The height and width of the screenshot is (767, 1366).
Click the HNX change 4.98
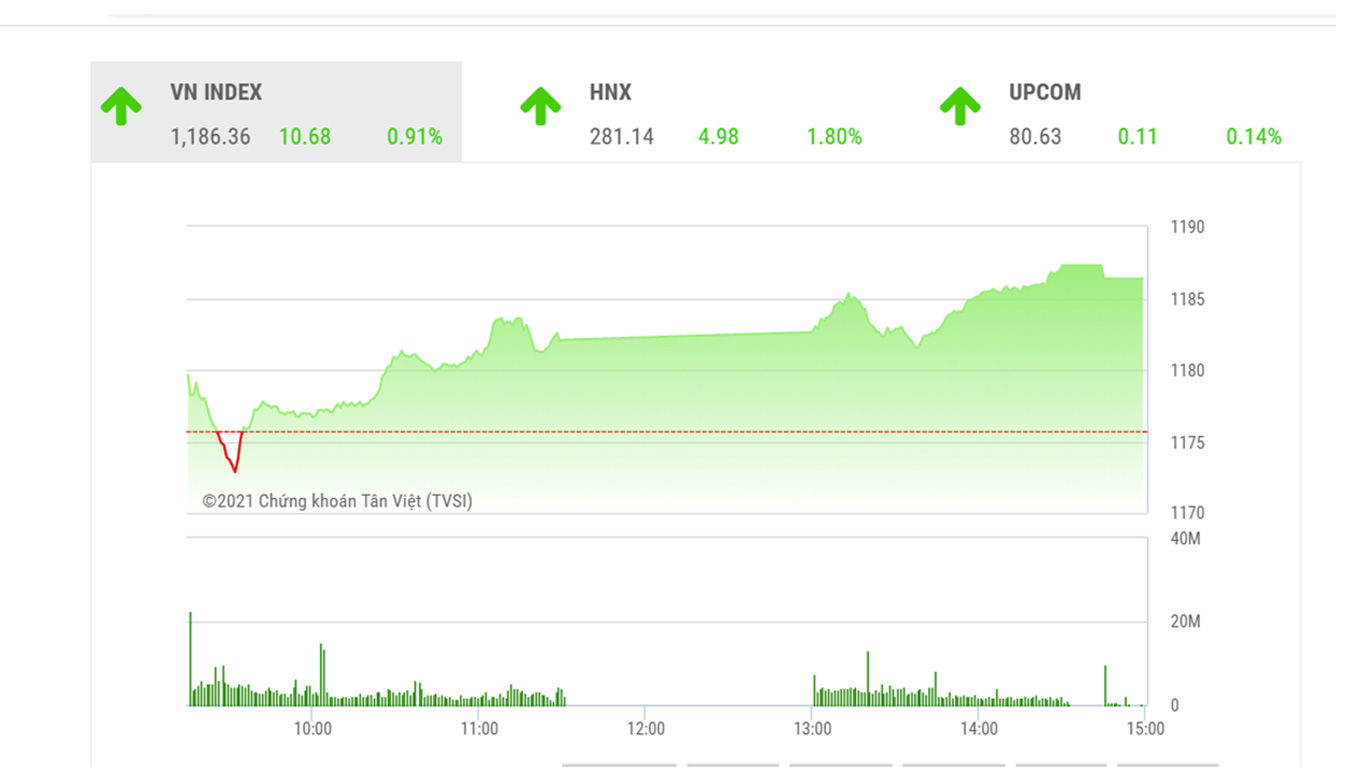[x=718, y=137]
